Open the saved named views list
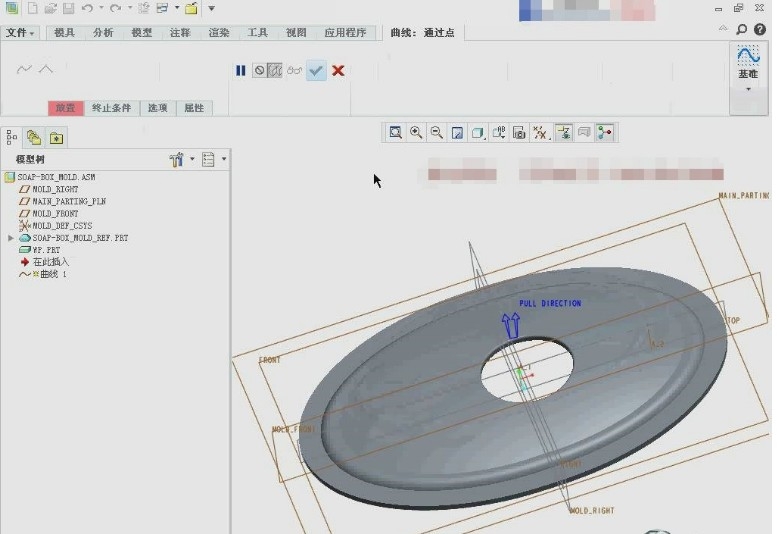The width and height of the screenshot is (777, 534). [x=499, y=133]
